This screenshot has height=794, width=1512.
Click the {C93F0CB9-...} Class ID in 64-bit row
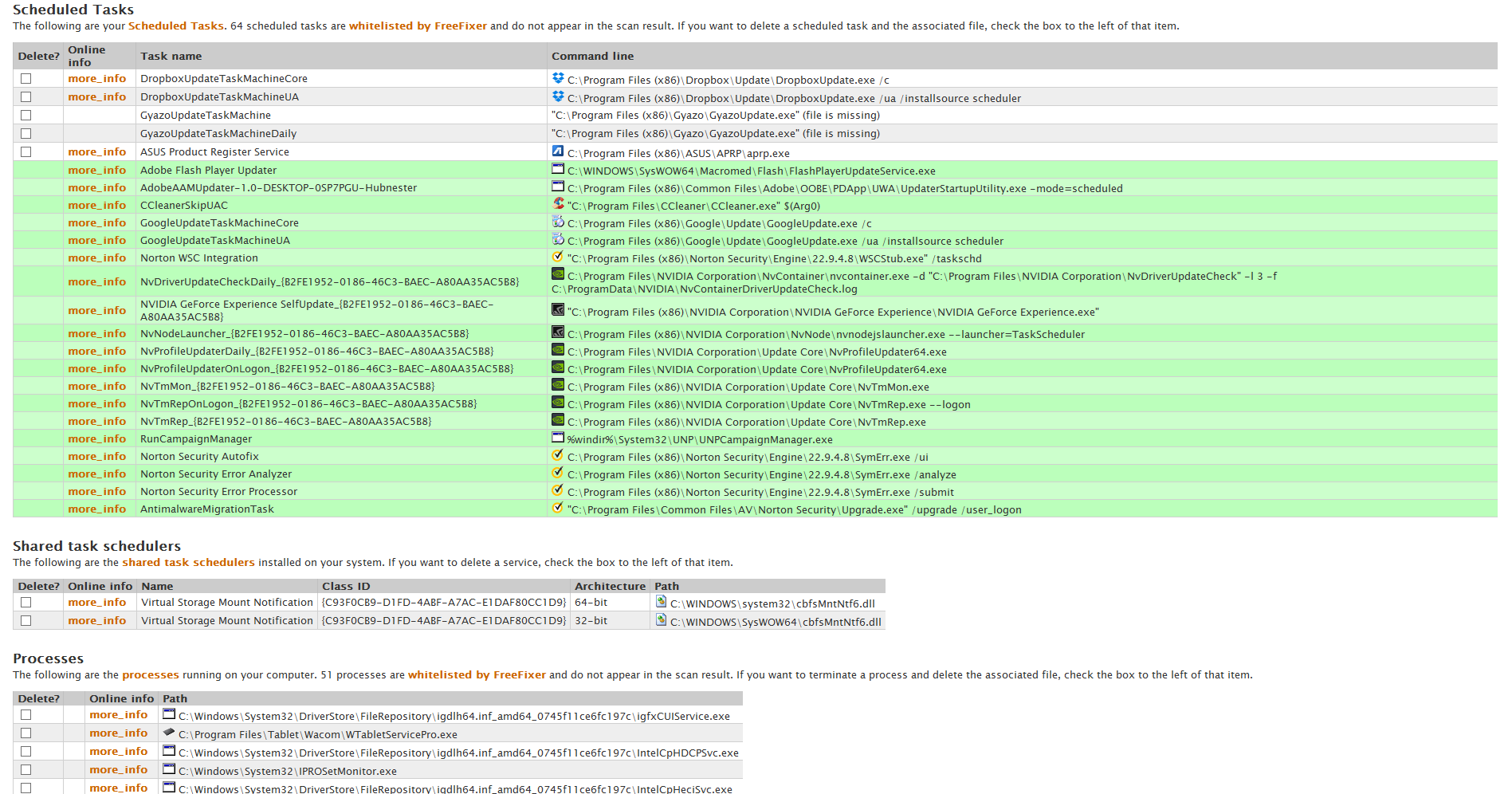(444, 602)
